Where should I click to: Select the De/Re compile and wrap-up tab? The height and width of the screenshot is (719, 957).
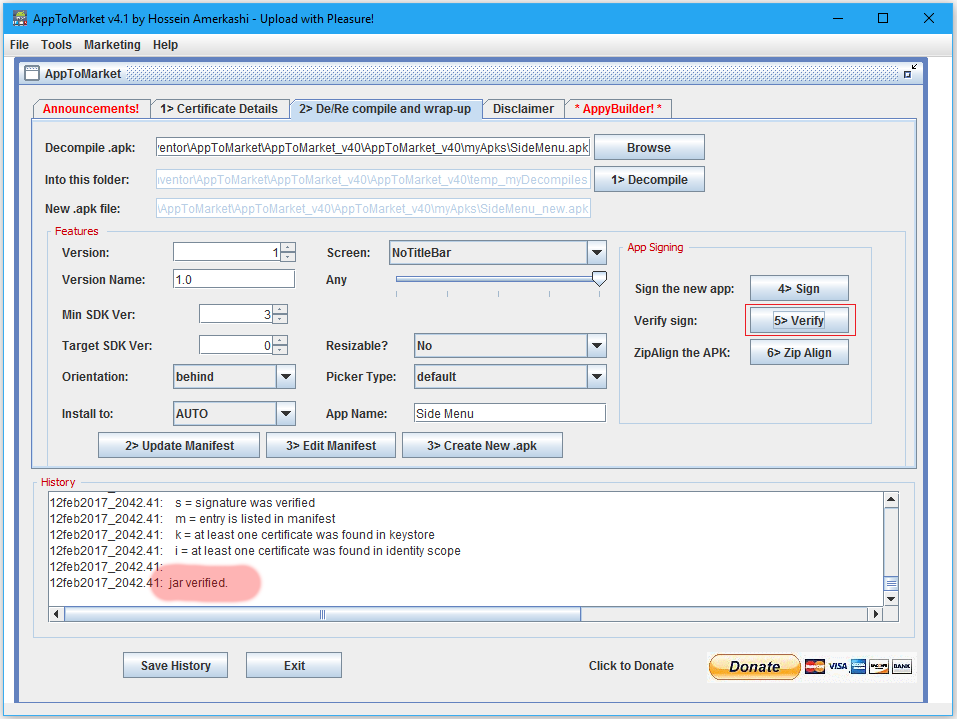click(x=385, y=109)
